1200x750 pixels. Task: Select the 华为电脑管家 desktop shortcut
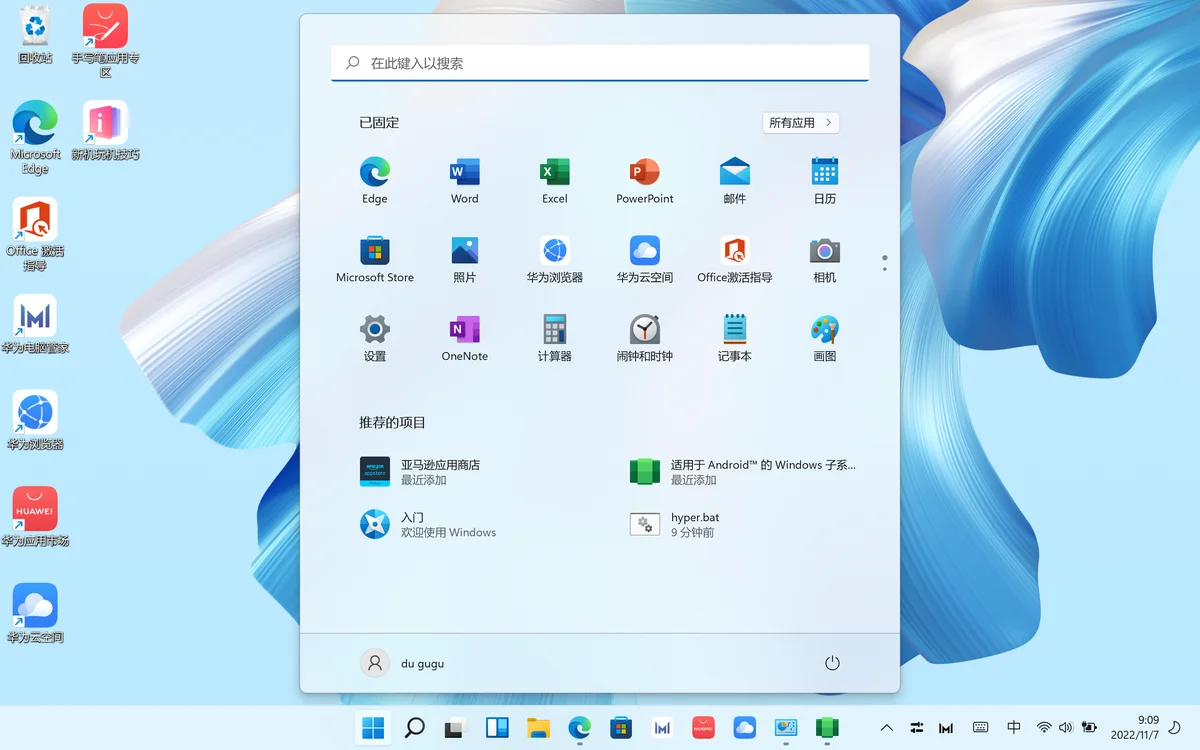[x=35, y=324]
